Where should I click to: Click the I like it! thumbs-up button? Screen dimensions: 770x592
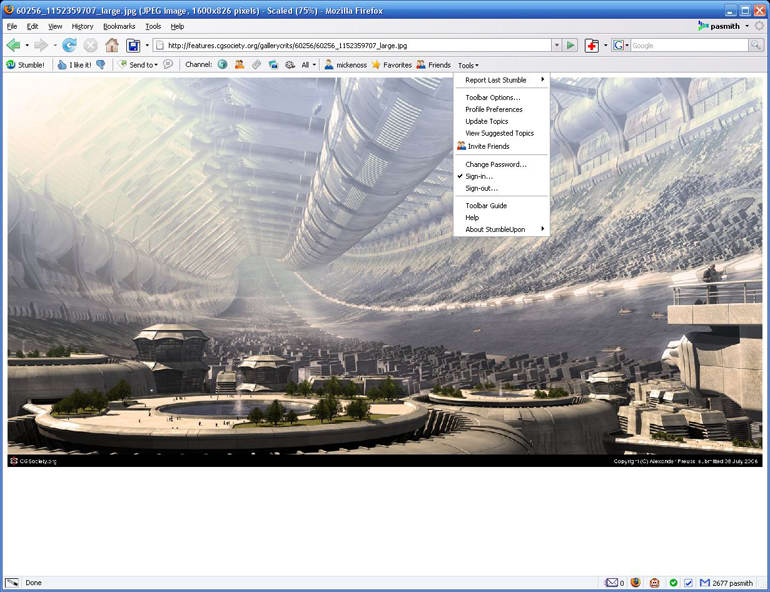(x=75, y=65)
